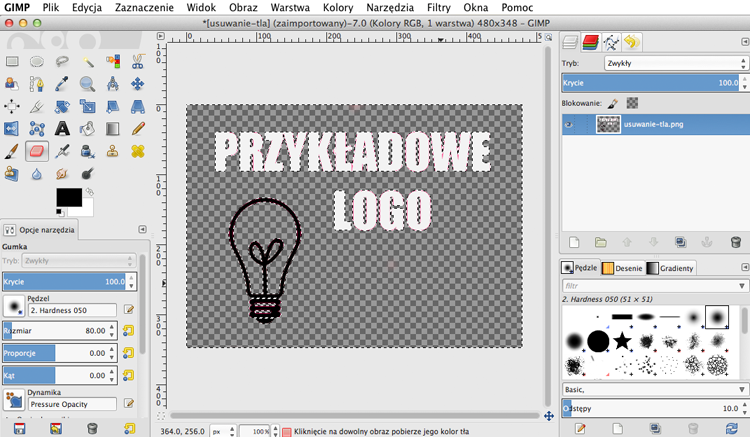This screenshot has height=437, width=750.
Task: Switch to the Gradienty tab
Action: coord(670,268)
